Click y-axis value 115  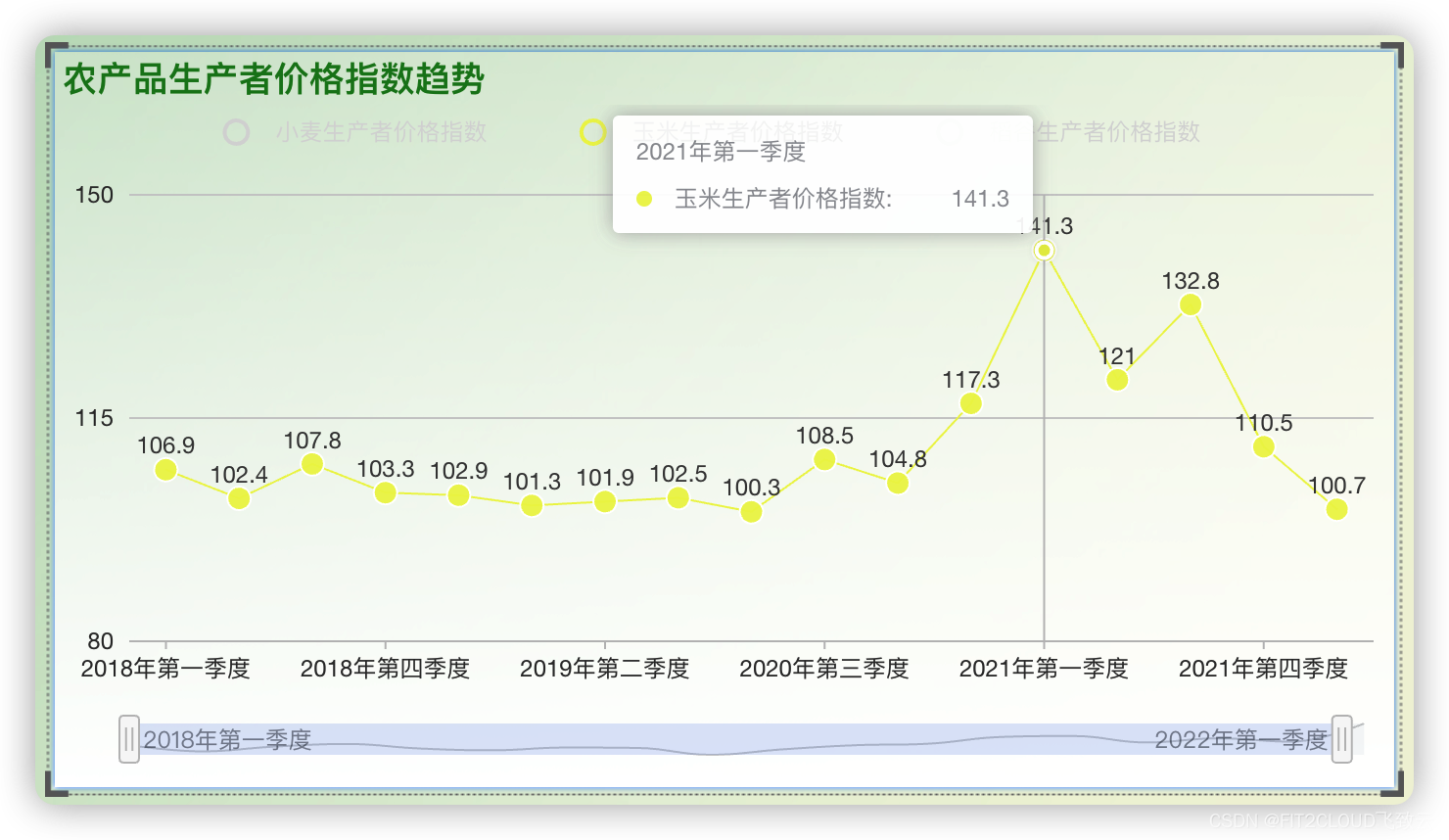[x=95, y=418]
